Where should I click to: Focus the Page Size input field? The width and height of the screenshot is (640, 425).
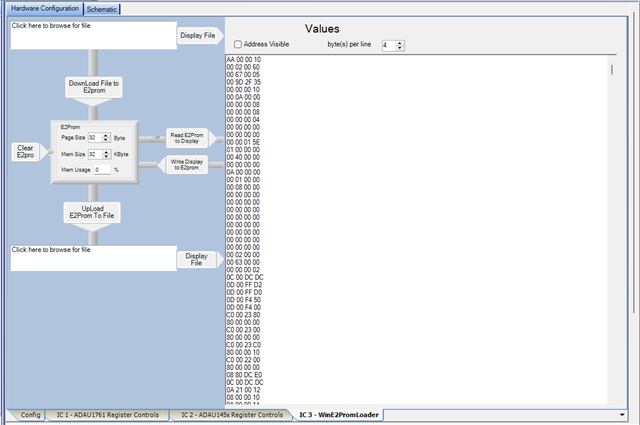coord(95,138)
